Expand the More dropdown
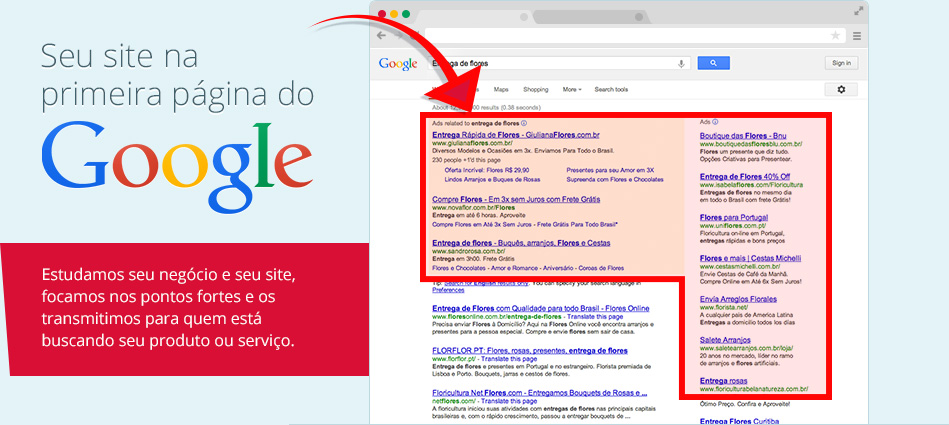949x425 pixels. (x=572, y=90)
